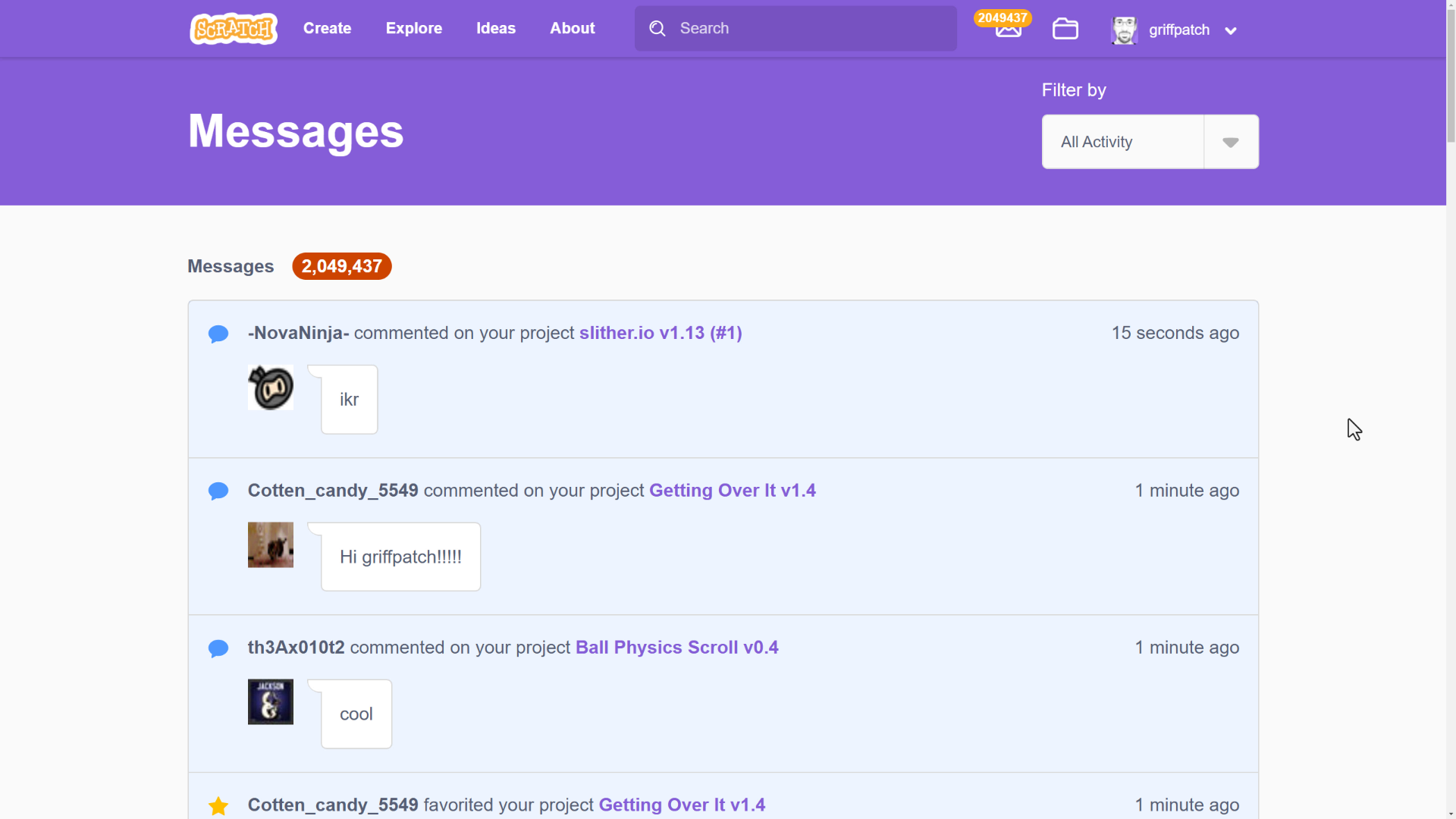Click comment bubble icon on Cotten_candy_5549 comment row

click(x=218, y=491)
